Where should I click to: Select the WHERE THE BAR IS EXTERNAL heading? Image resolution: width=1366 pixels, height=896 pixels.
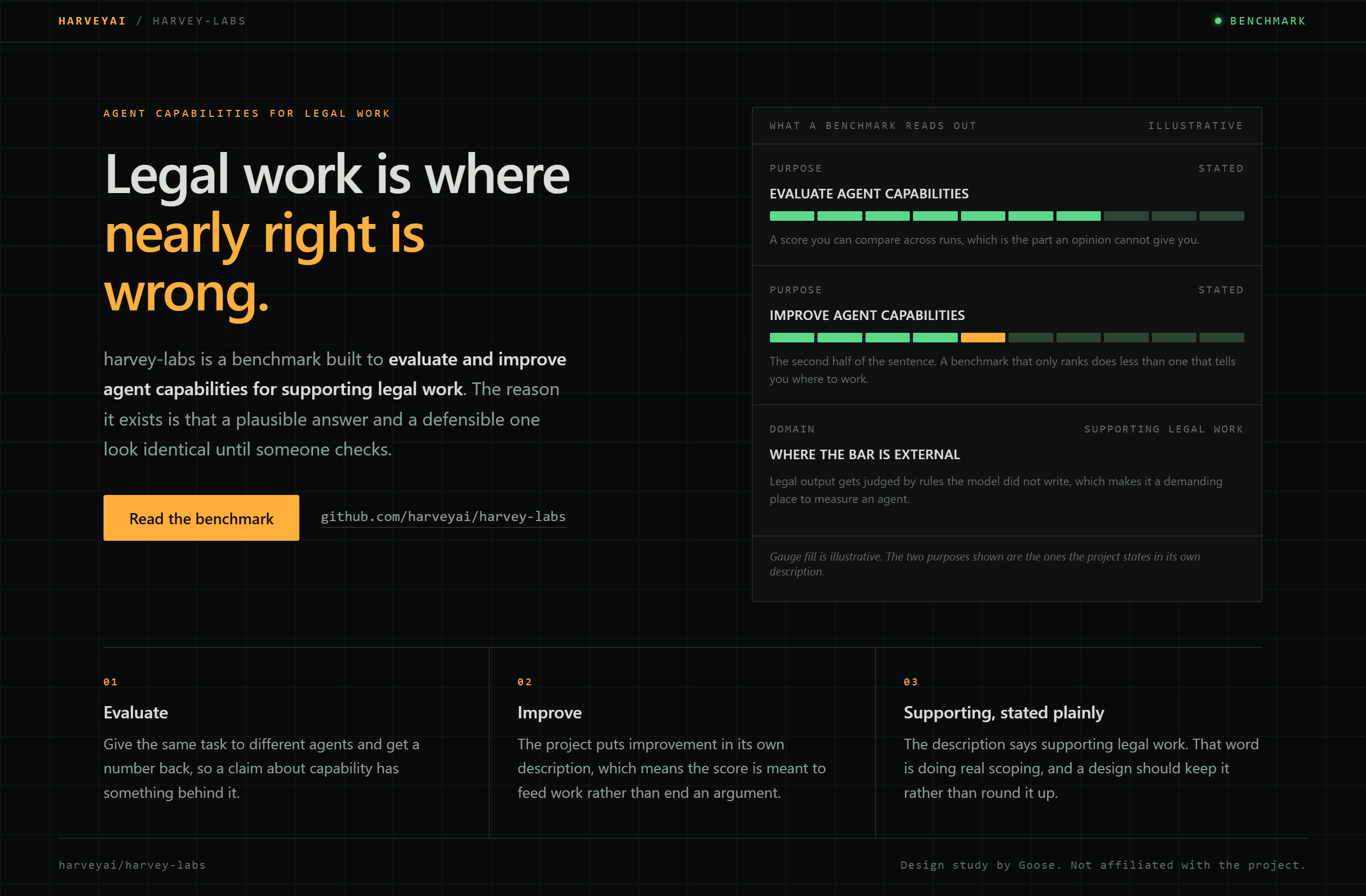point(864,454)
